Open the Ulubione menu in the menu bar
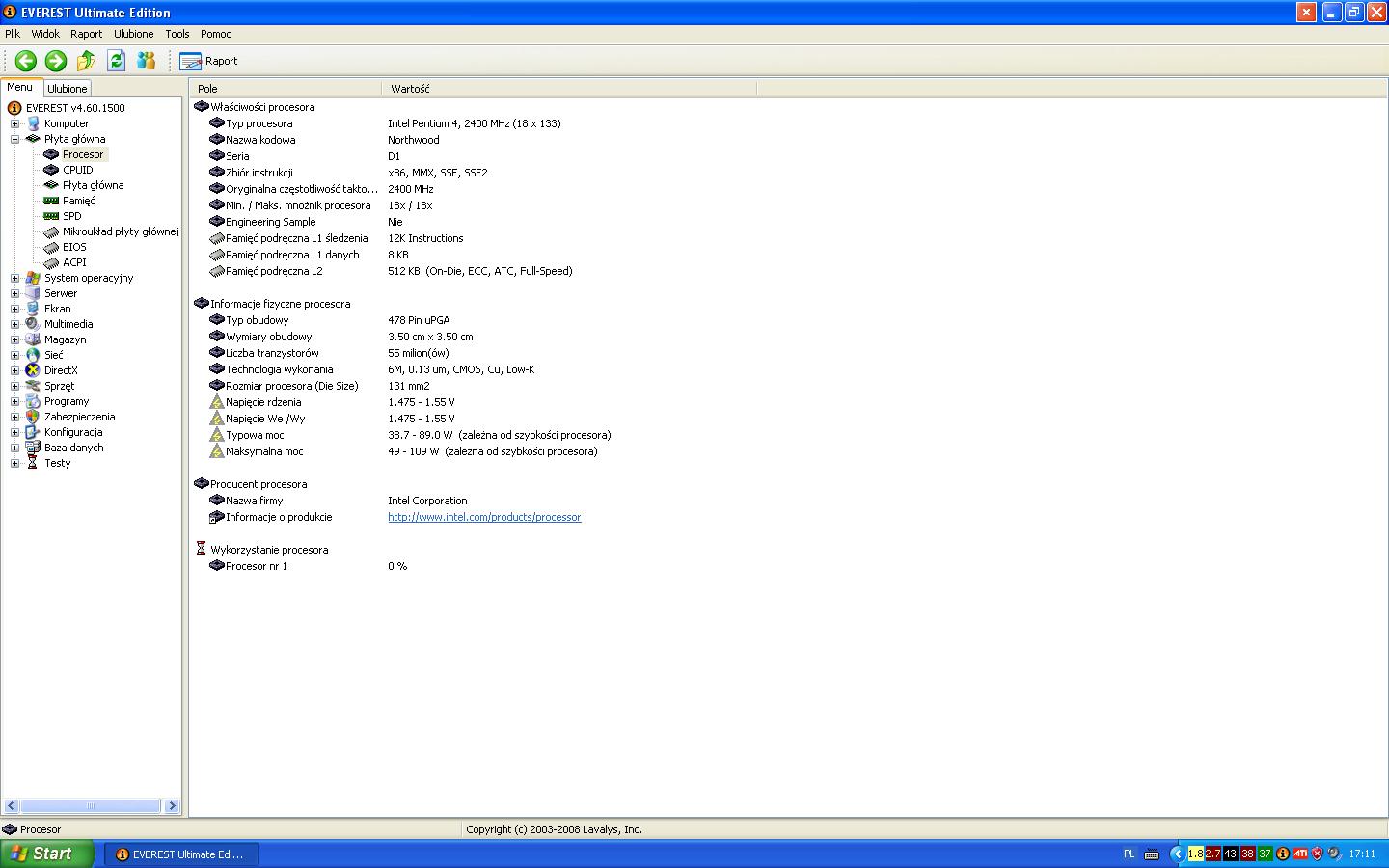The image size is (1389, 868). click(x=133, y=34)
